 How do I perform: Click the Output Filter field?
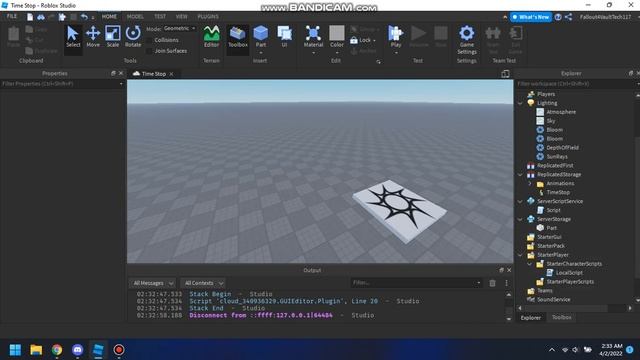coord(416,282)
